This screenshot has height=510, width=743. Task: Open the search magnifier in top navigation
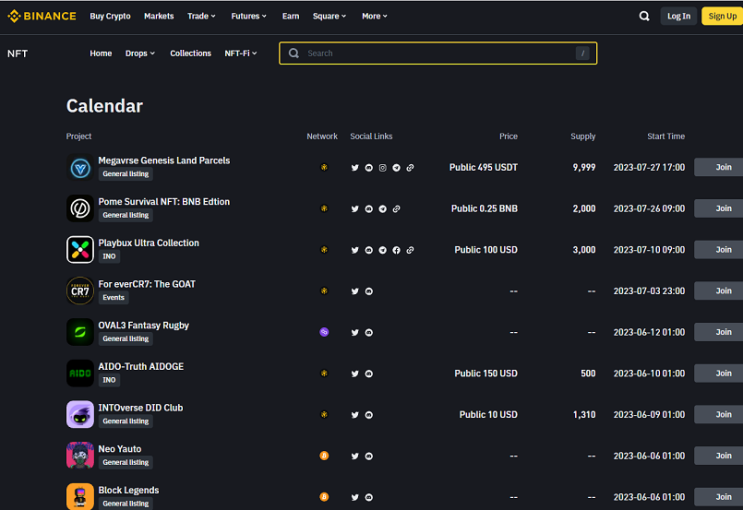[x=644, y=16]
